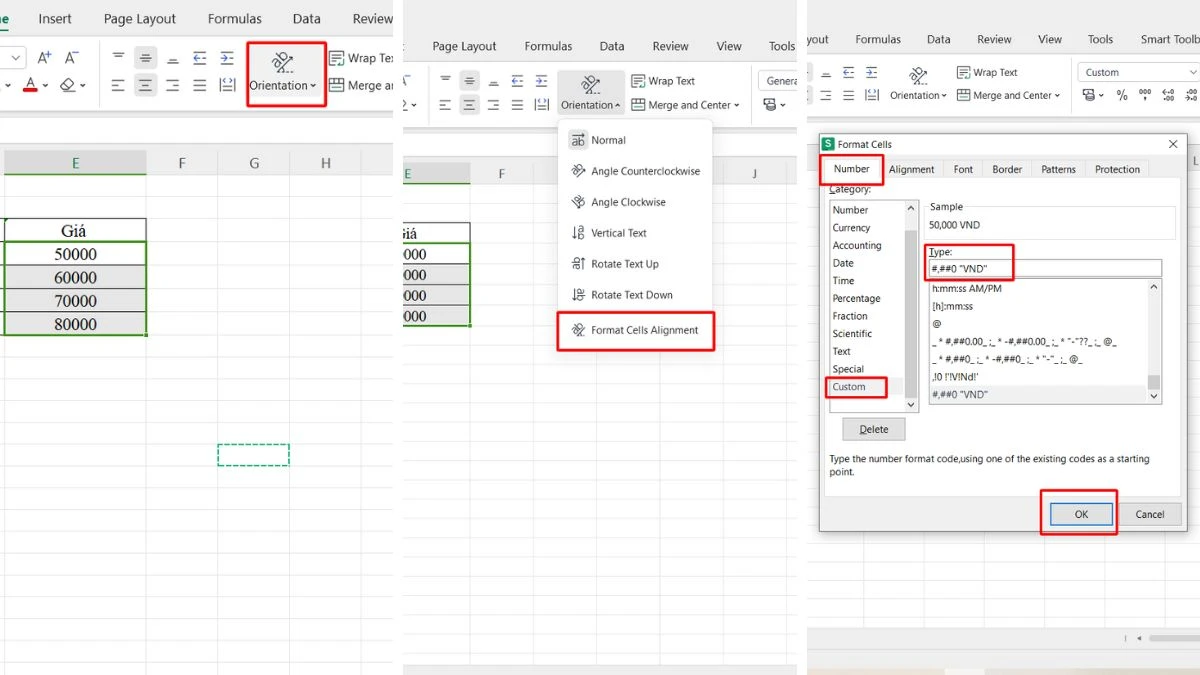Click the thousands separator (comma style) icon
The image size is (1200, 675).
(1143, 95)
